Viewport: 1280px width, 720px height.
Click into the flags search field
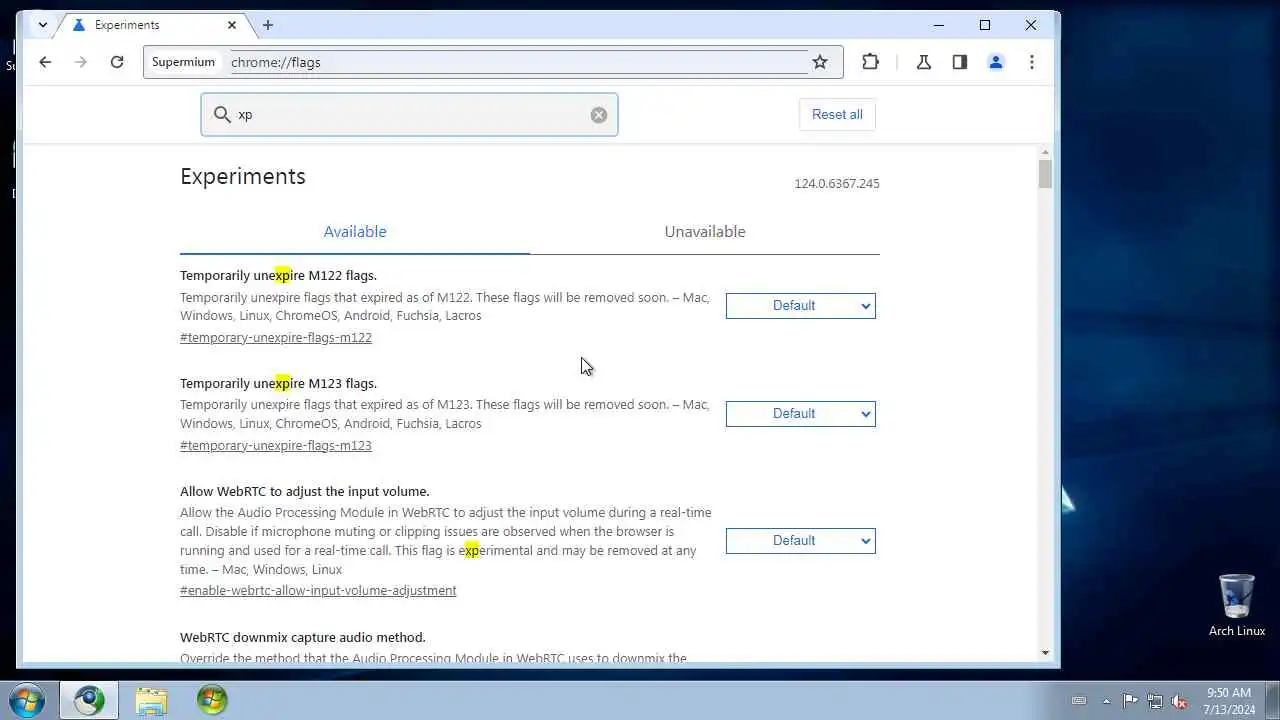[409, 115]
